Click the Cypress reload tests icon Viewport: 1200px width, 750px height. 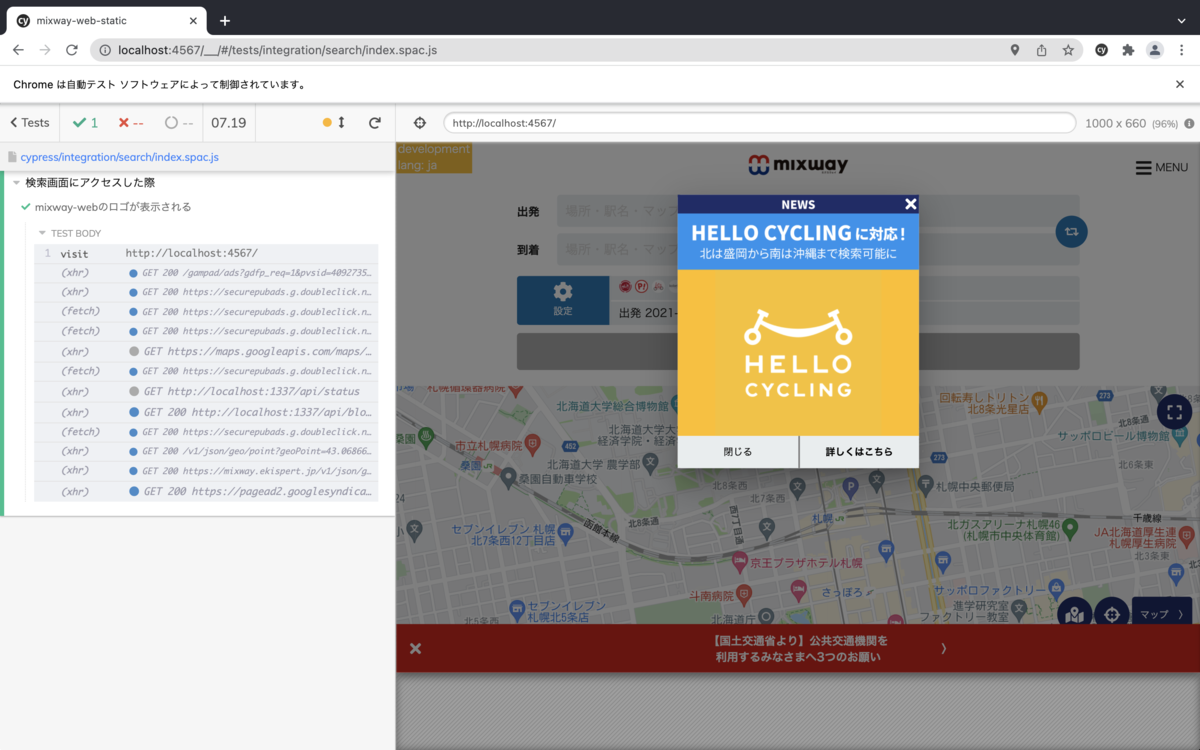coord(375,123)
